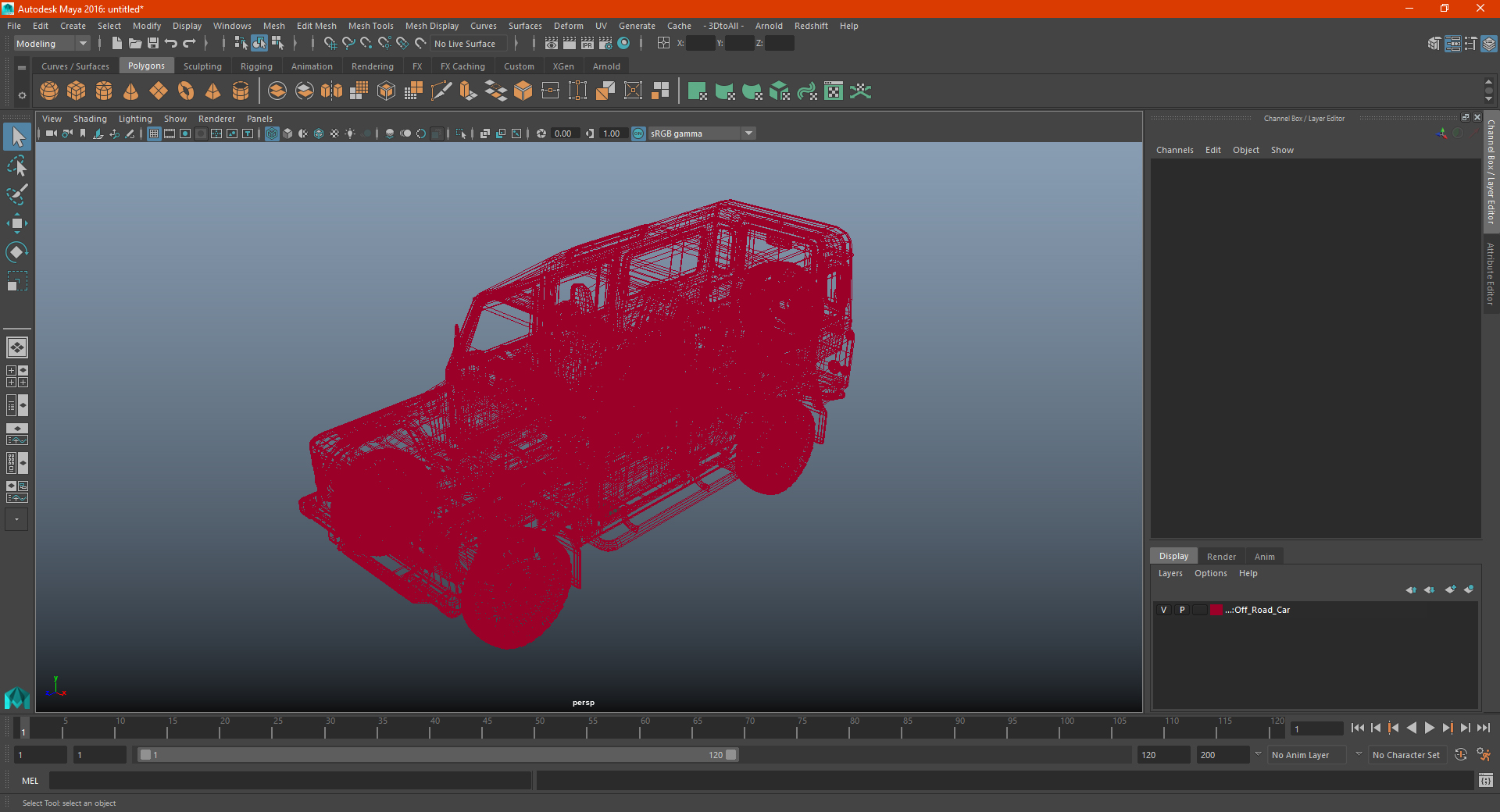
Task: Switch to the Rigging shelf tab
Action: tap(256, 66)
